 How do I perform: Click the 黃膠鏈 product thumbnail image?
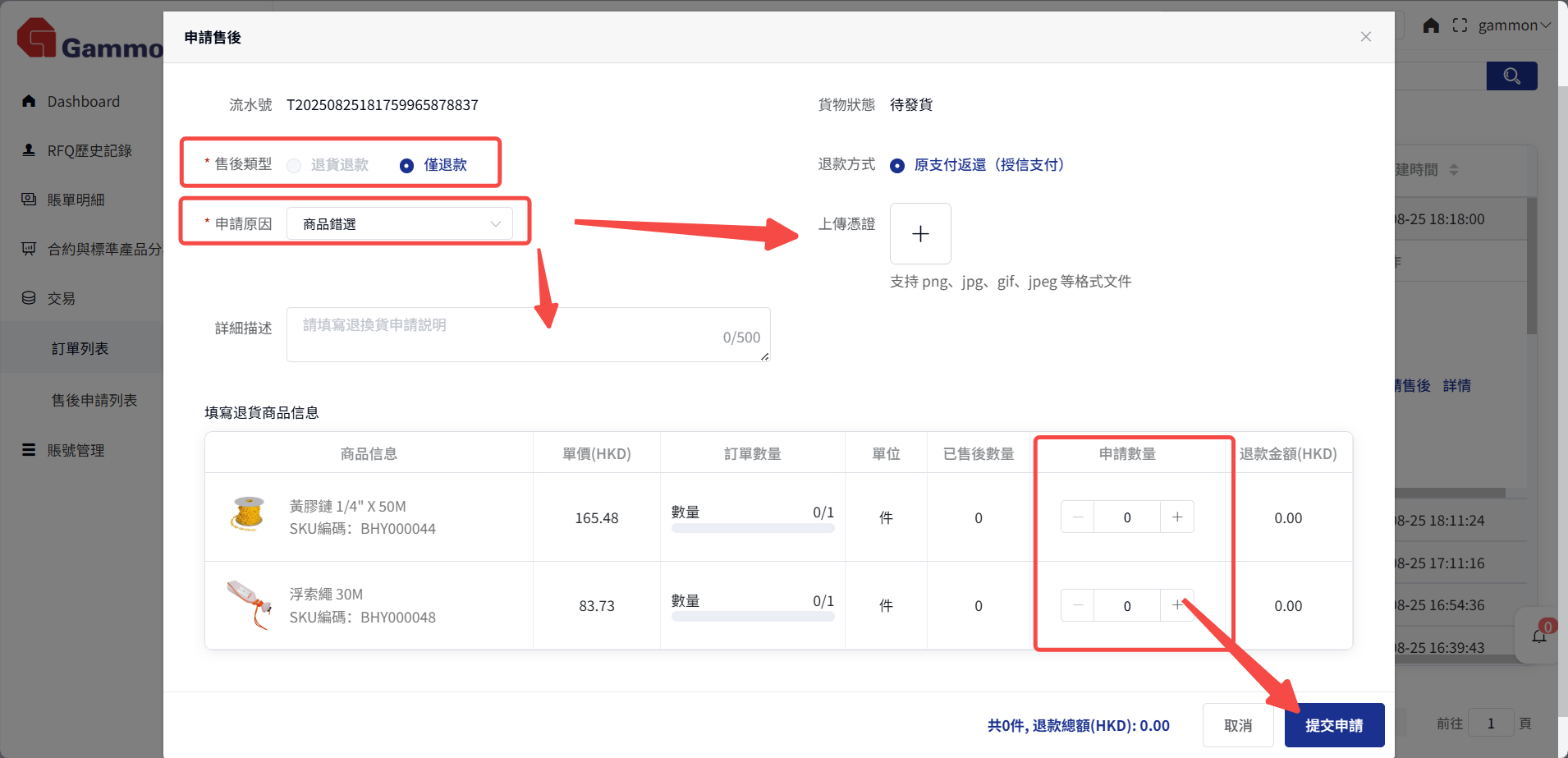pos(248,515)
